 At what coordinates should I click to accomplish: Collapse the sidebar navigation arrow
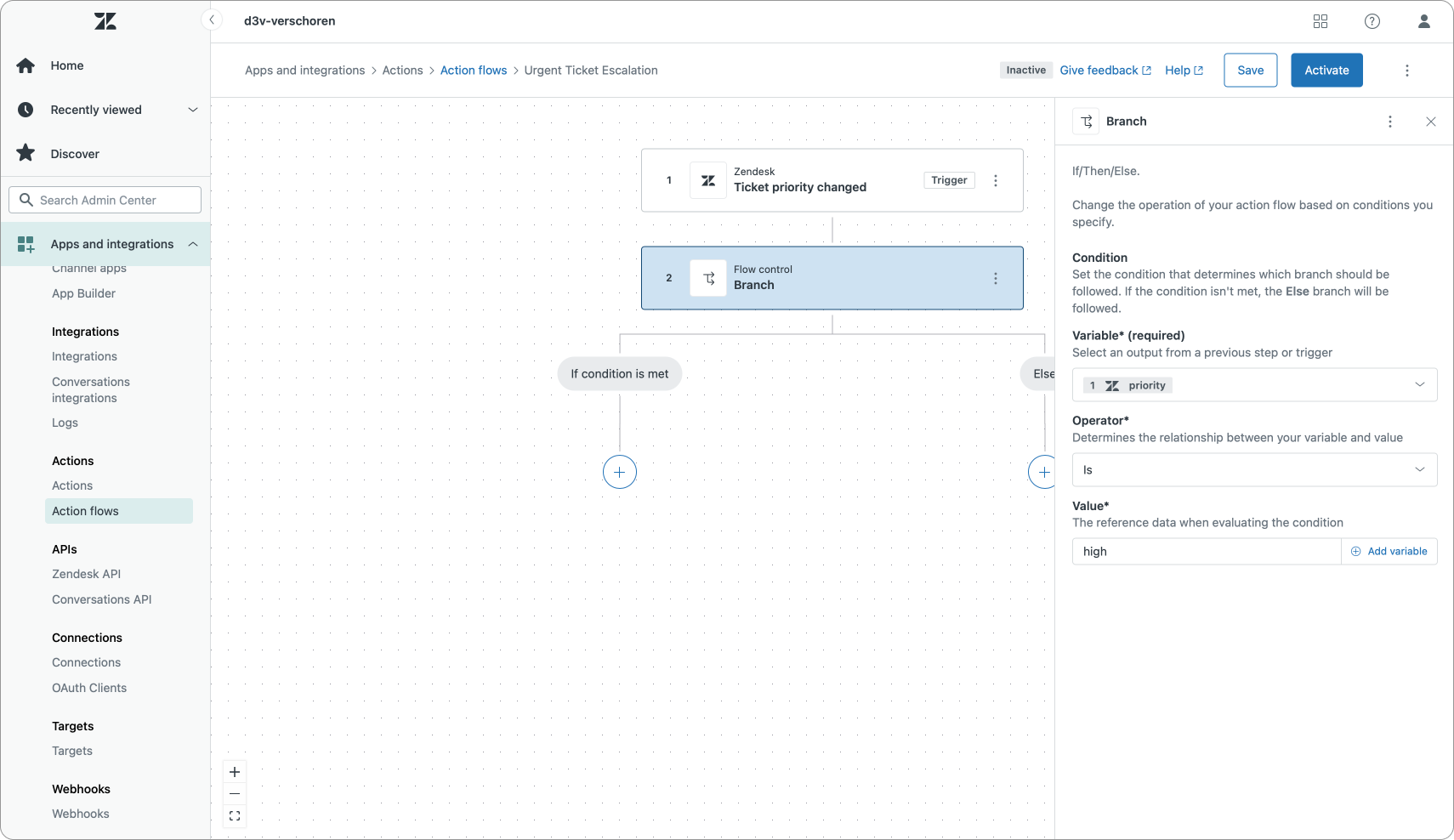(212, 20)
